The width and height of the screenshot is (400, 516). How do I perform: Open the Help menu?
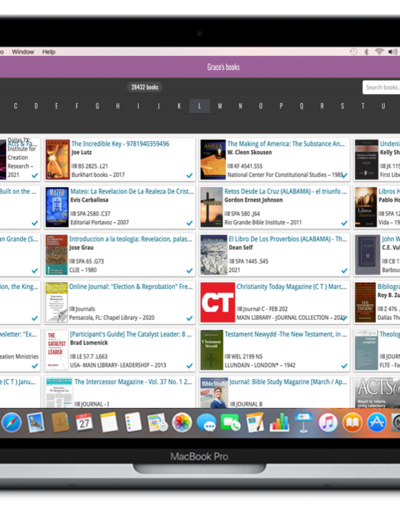[49, 52]
